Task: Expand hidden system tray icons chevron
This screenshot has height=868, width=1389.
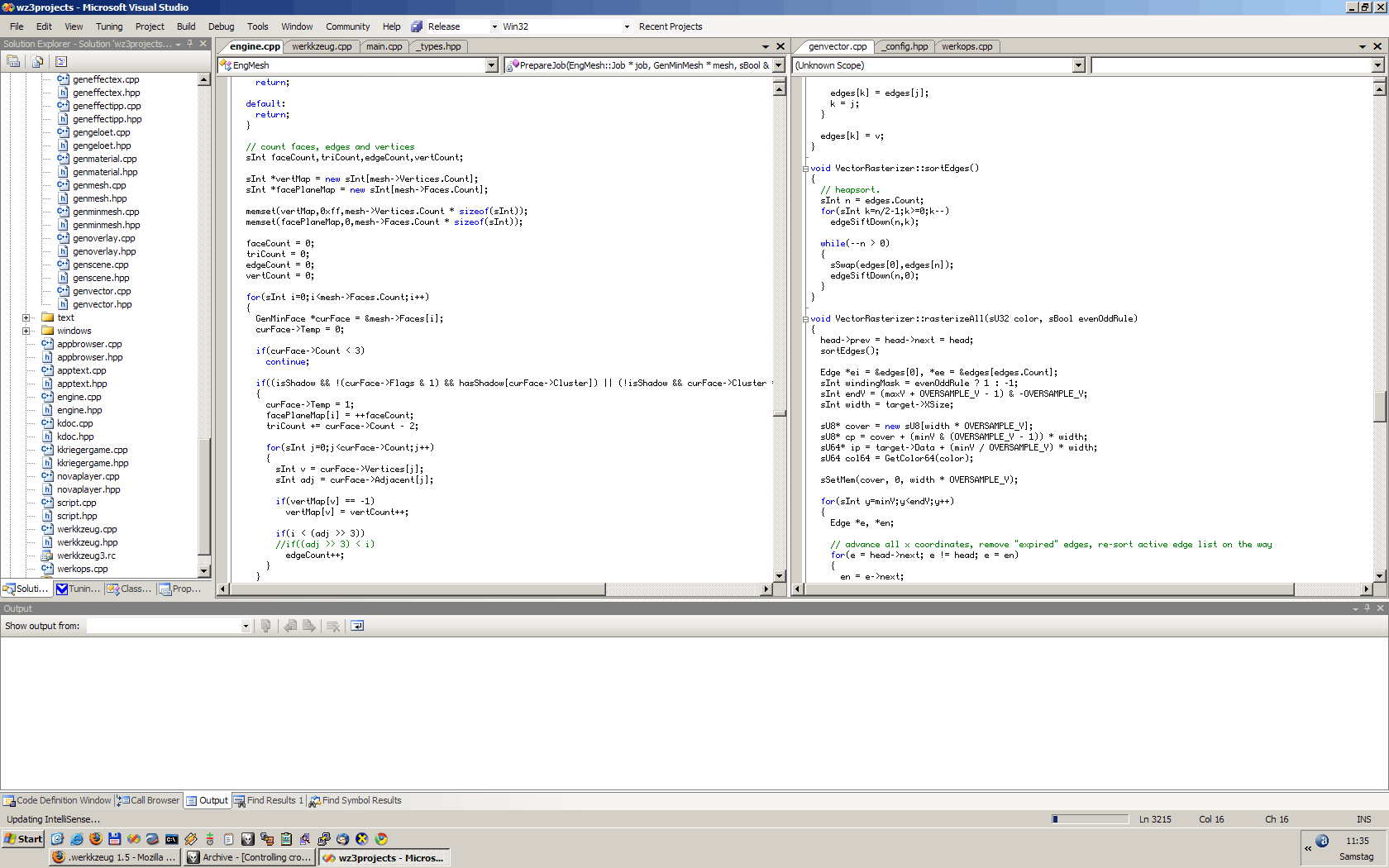Action: [1308, 848]
